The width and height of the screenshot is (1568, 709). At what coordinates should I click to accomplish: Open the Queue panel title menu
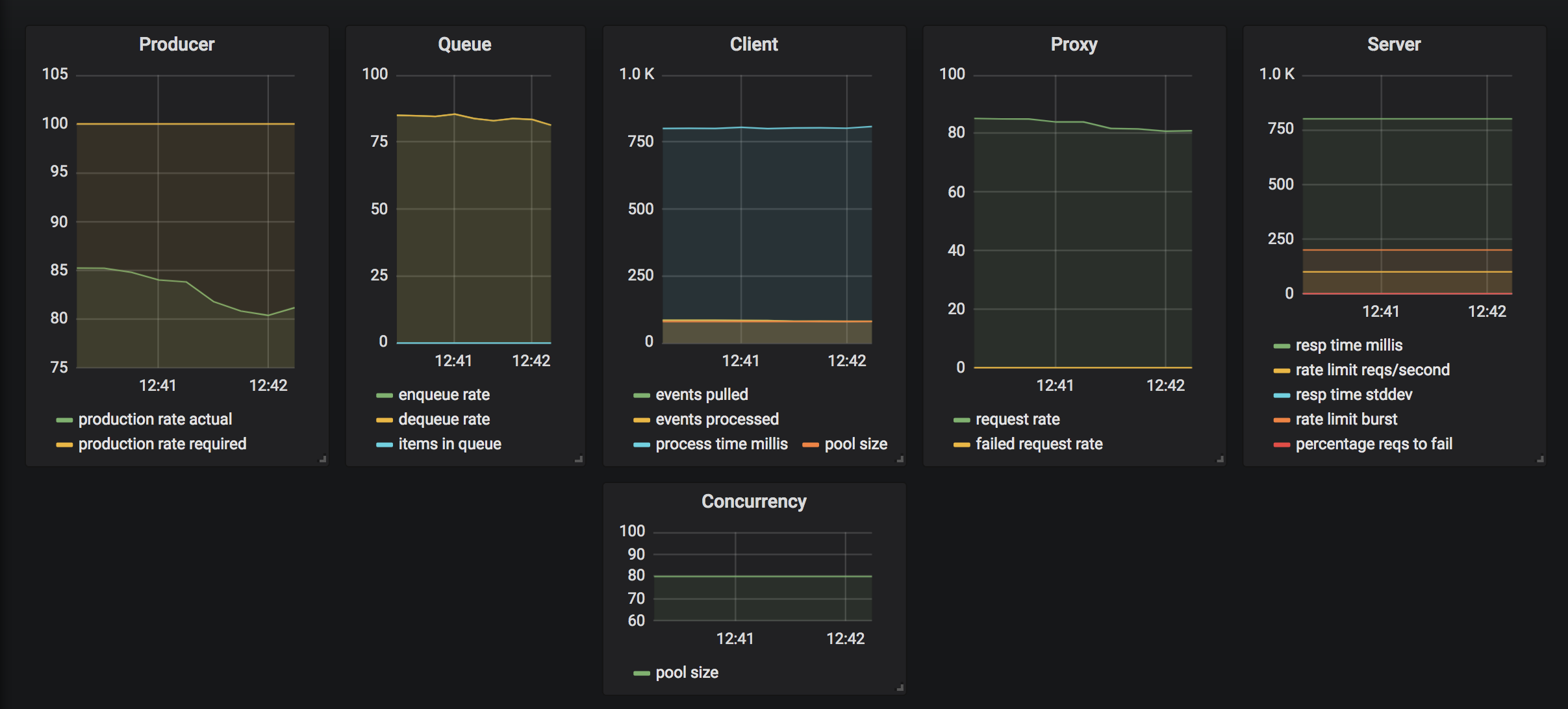pyautogui.click(x=464, y=44)
